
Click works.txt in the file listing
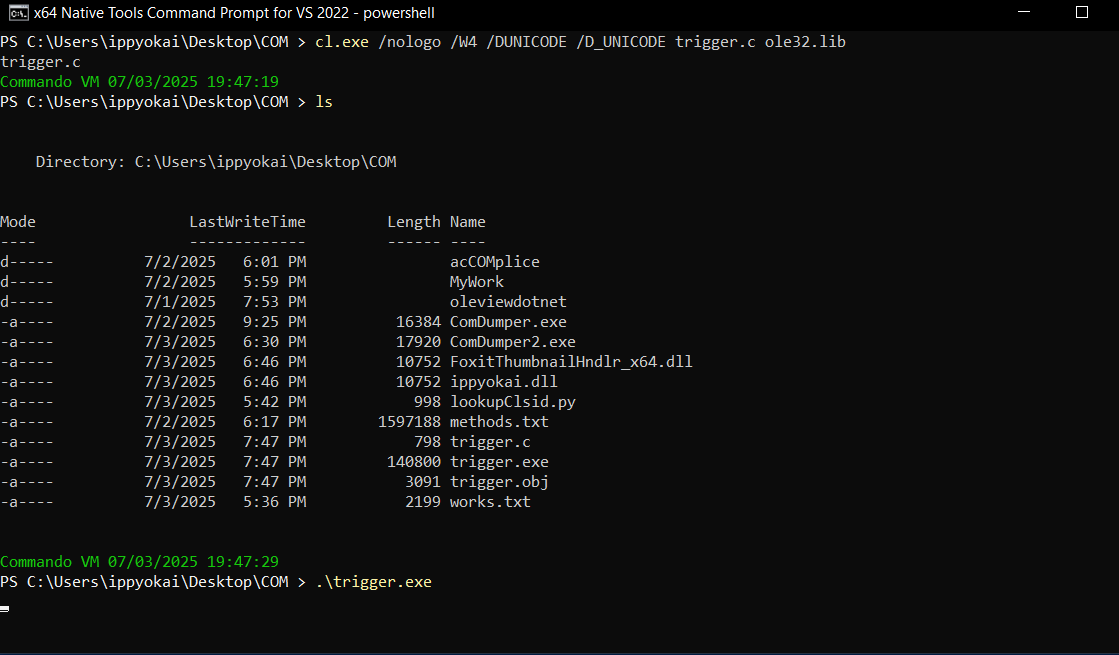point(490,502)
